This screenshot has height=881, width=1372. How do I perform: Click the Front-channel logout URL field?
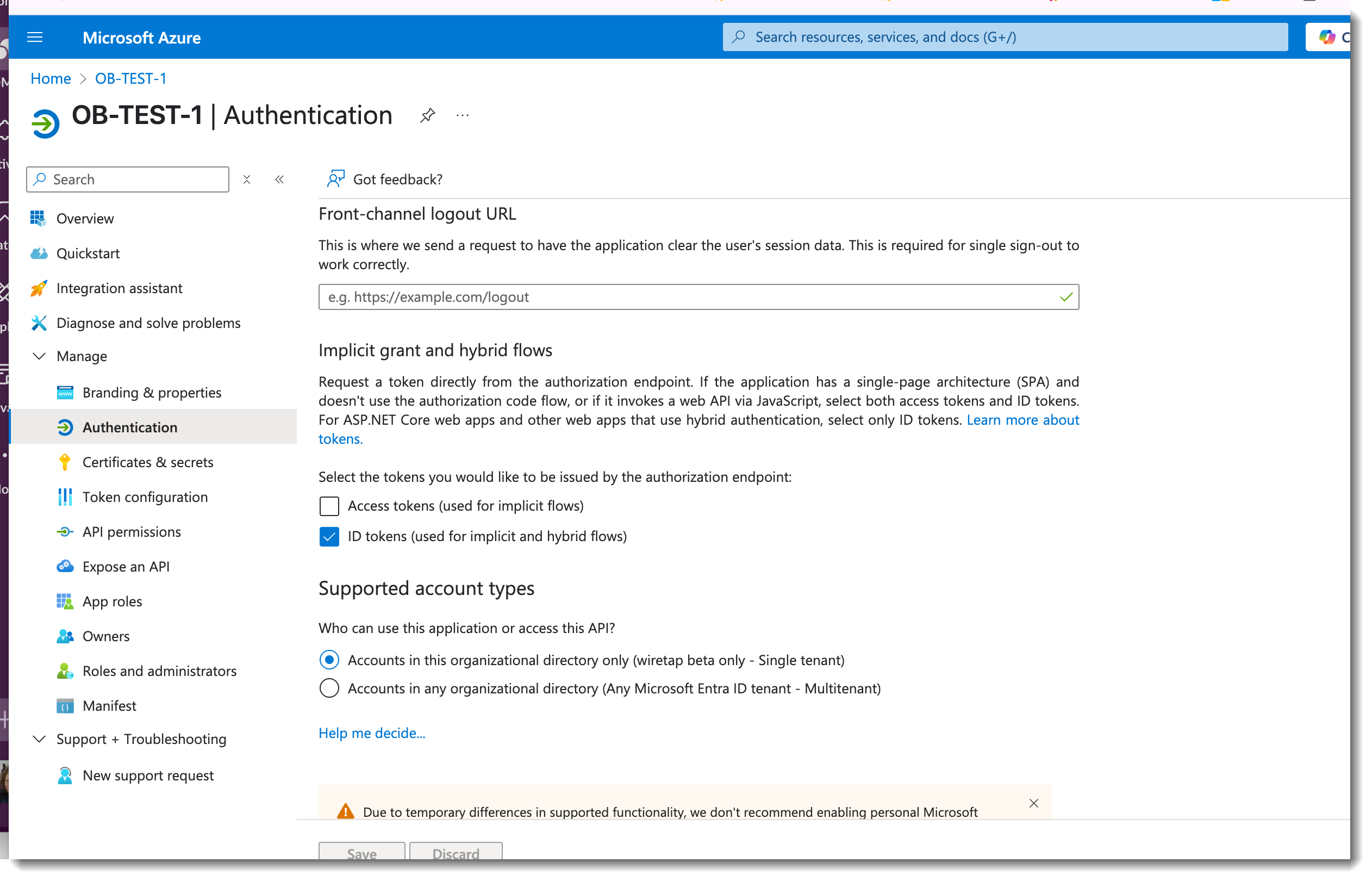[686, 298]
